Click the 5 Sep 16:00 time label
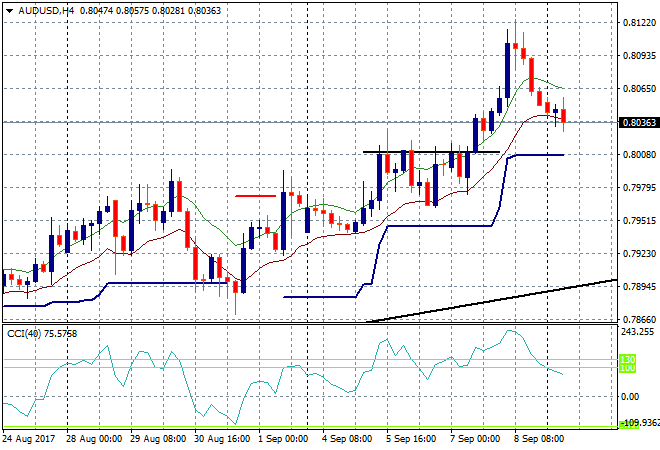This screenshot has height=450, width=660. click(x=411, y=439)
